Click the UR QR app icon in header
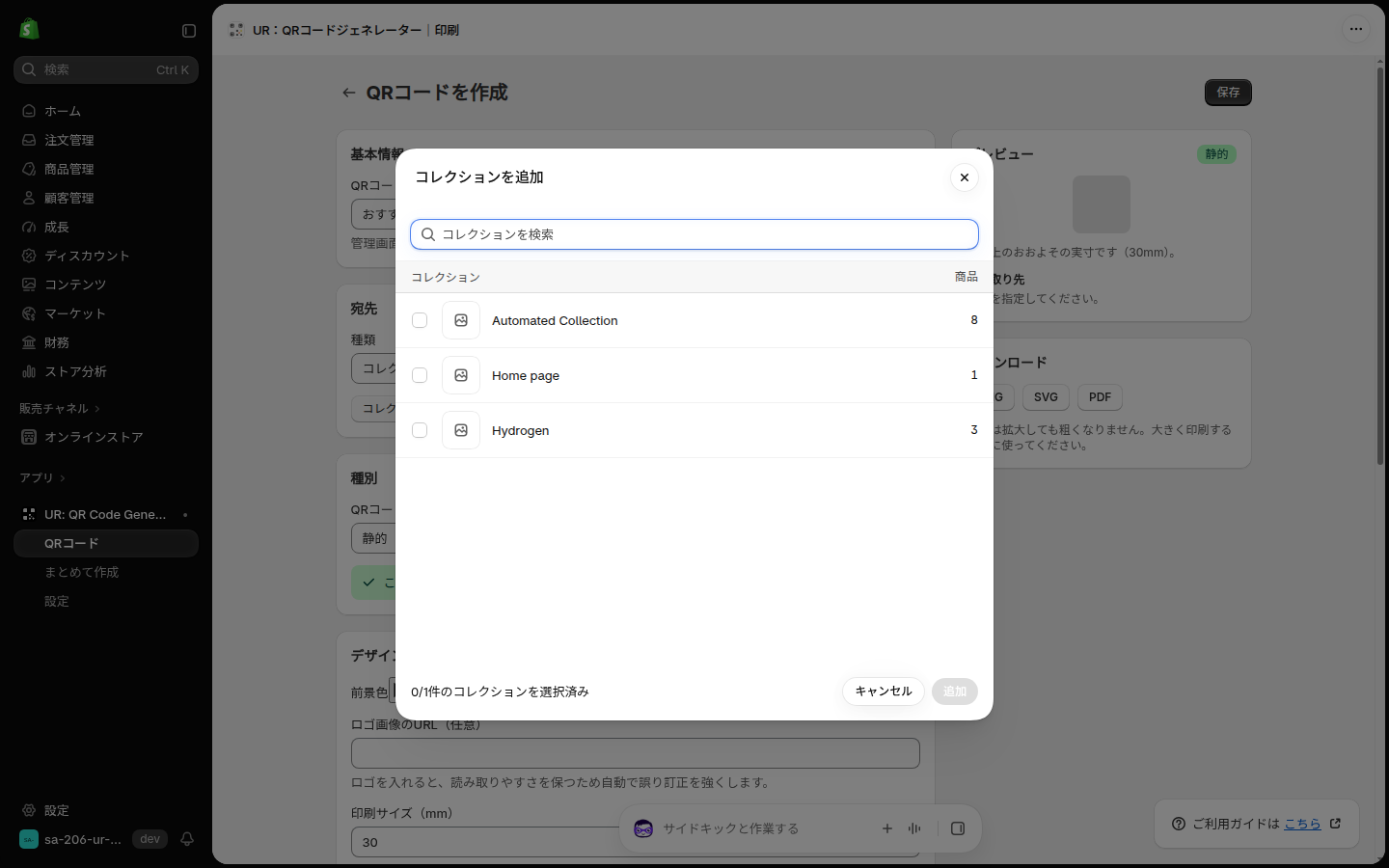Screen dimensions: 1389x868 click(x=236, y=30)
